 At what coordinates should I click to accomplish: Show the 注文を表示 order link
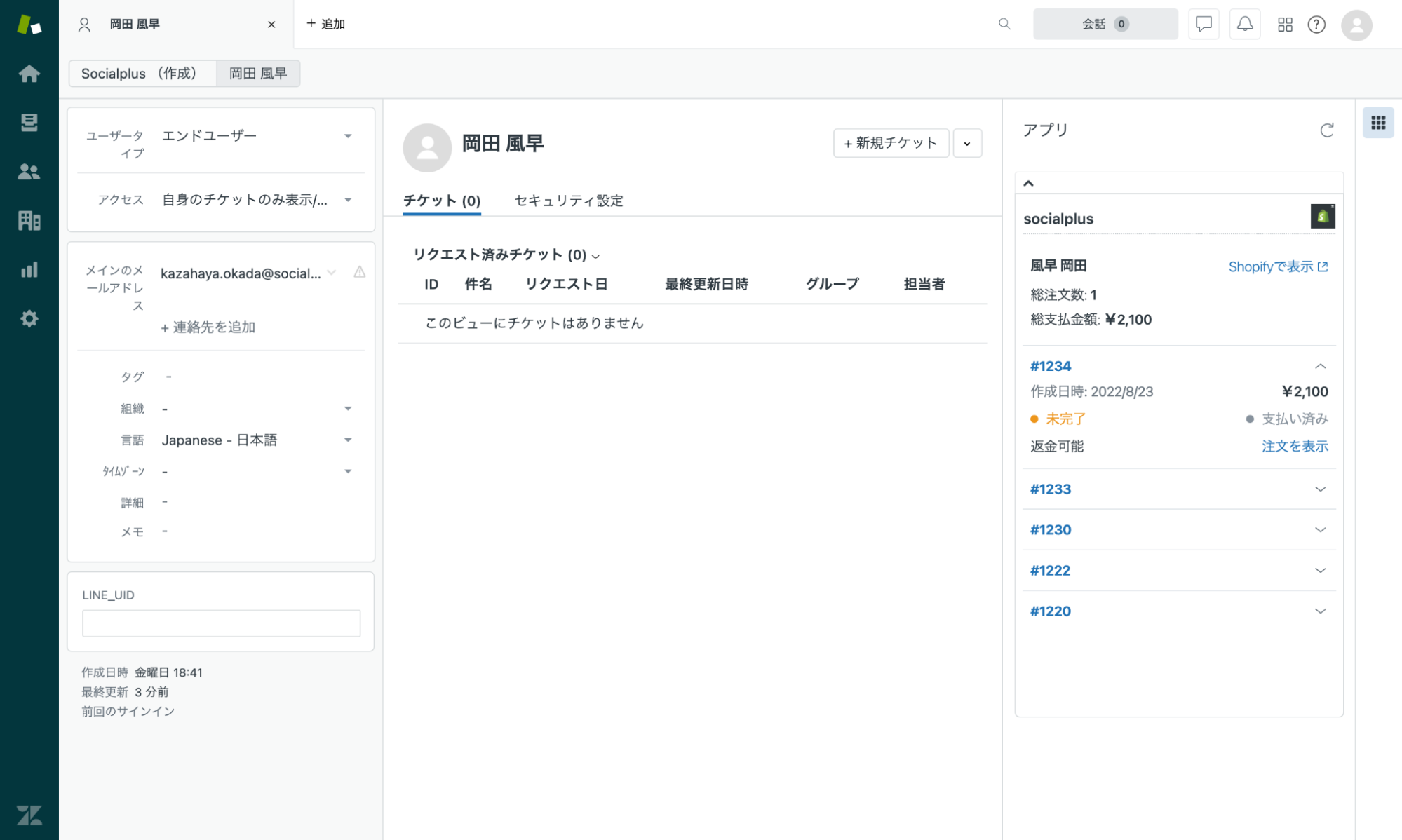[x=1294, y=446]
